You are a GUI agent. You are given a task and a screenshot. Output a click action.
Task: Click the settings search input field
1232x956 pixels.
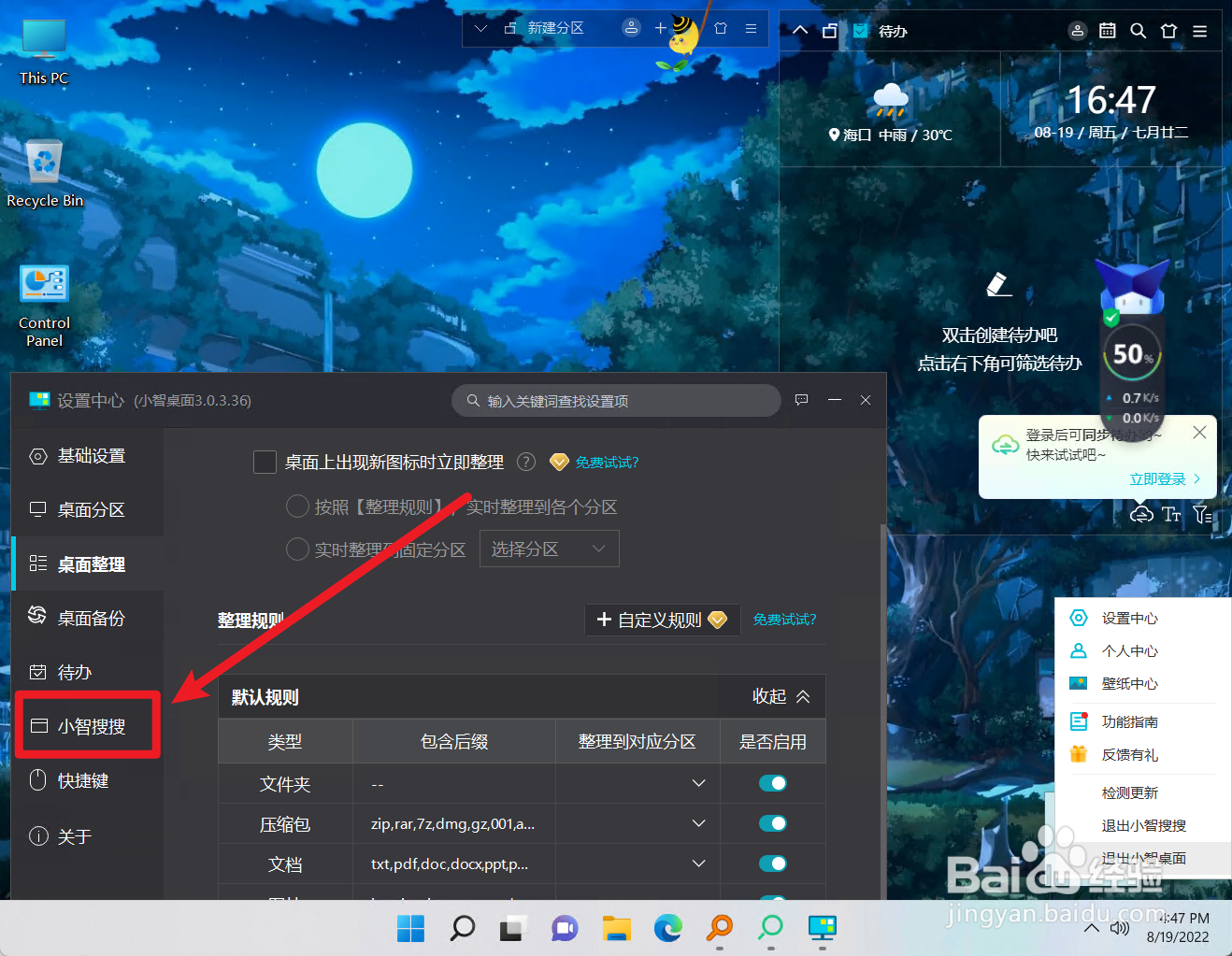[x=616, y=401]
